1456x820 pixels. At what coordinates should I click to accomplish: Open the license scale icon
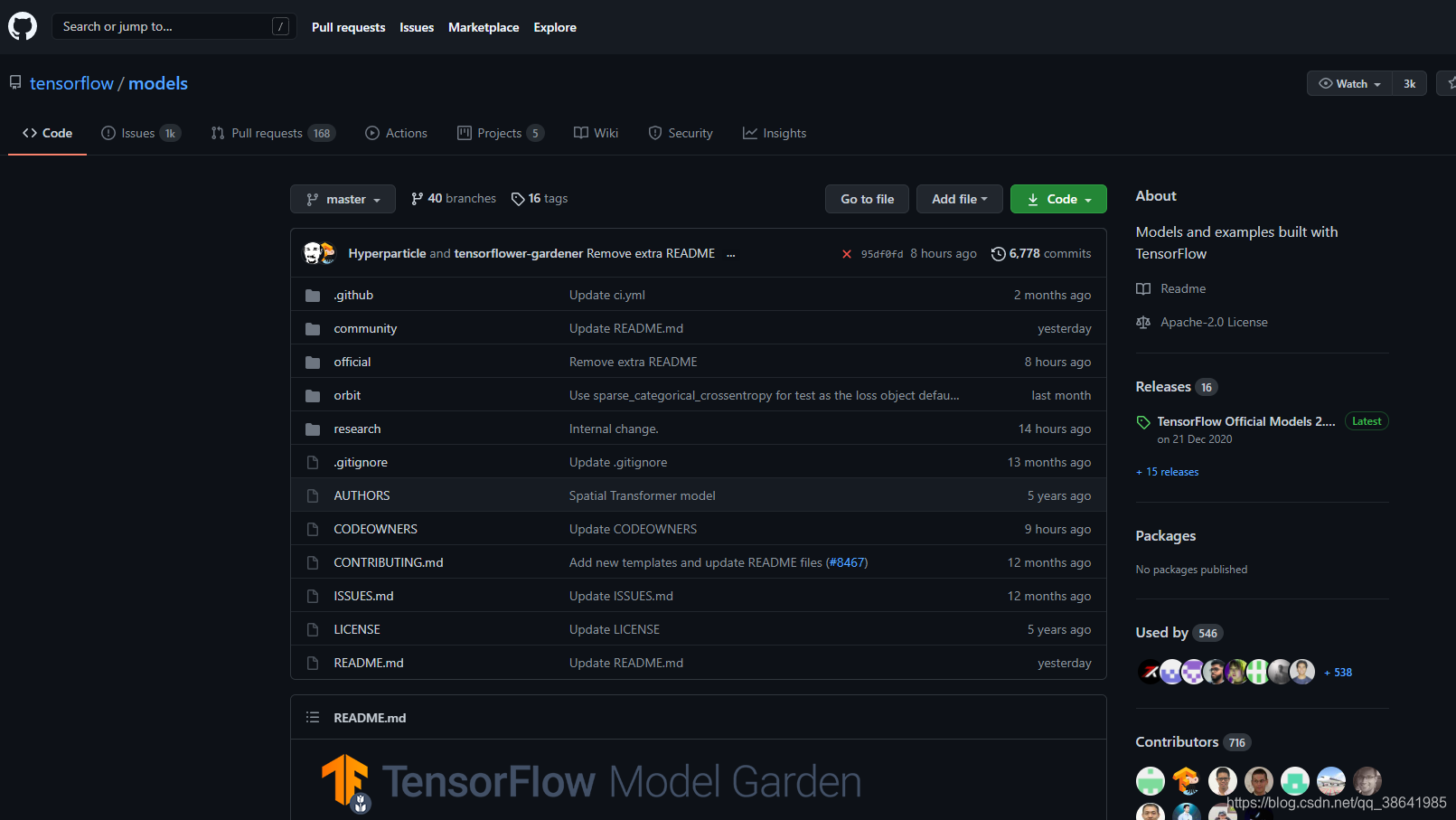pyautogui.click(x=1143, y=322)
